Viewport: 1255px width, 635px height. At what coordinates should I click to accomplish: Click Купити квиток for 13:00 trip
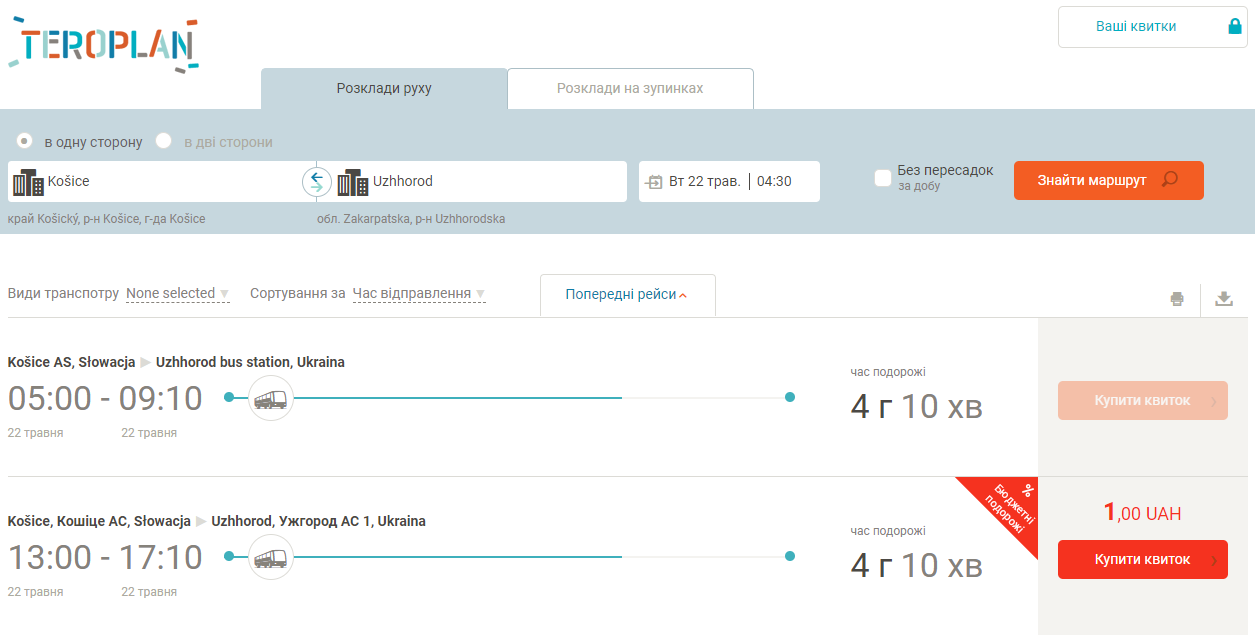point(1143,559)
